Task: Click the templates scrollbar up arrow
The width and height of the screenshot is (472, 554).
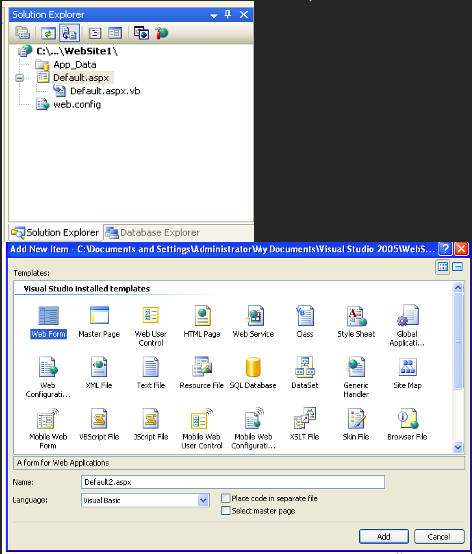Action: [x=458, y=288]
